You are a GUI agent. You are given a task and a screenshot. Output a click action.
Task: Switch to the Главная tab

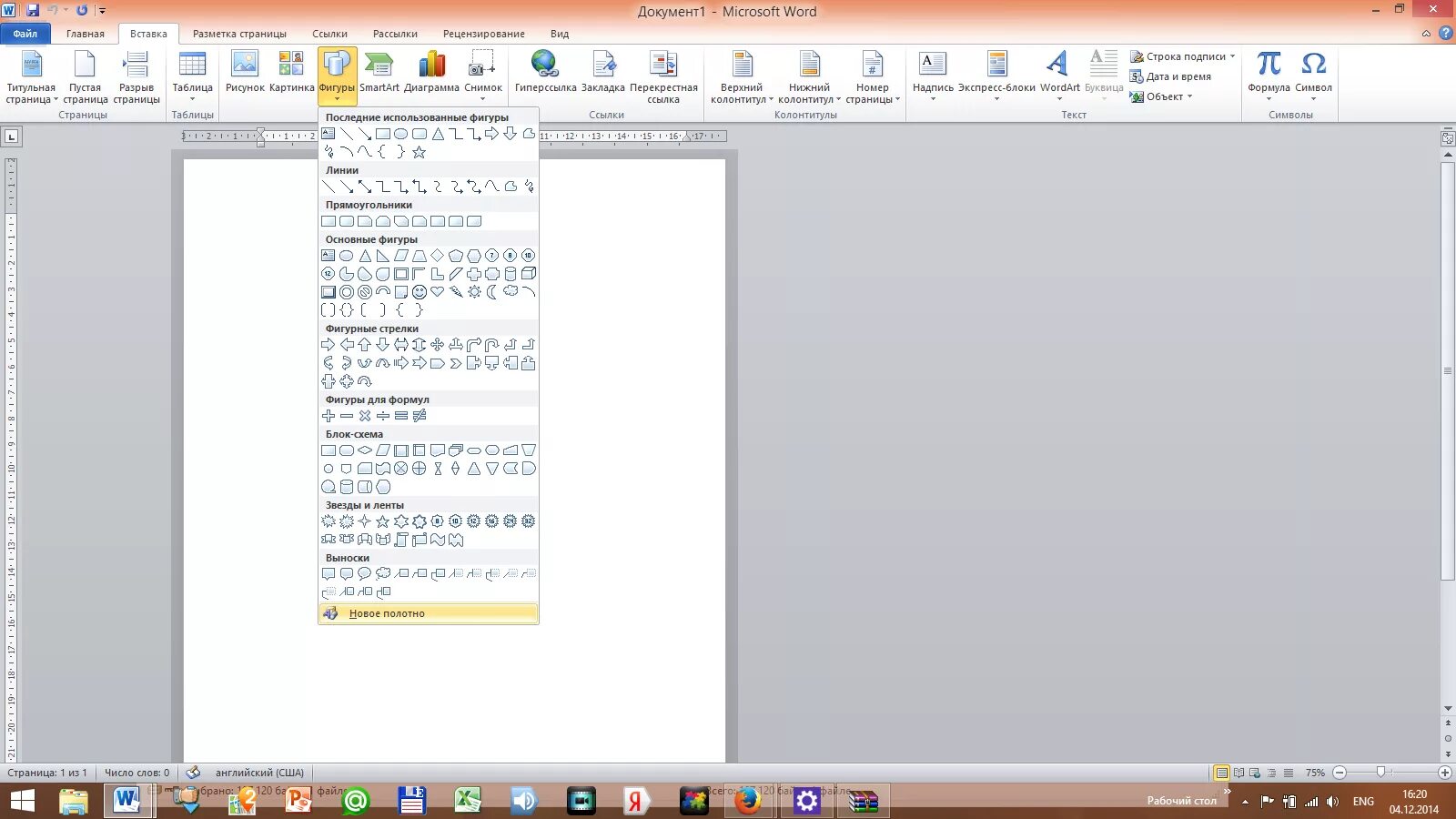pos(86,34)
